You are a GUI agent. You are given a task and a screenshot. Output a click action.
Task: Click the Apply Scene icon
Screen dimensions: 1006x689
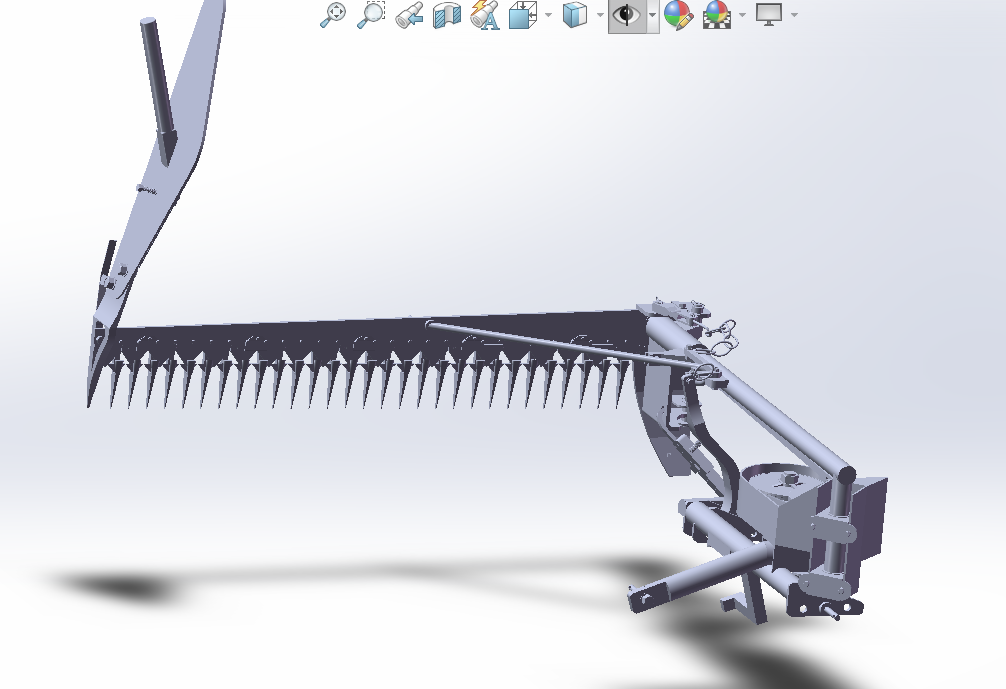tap(717, 15)
